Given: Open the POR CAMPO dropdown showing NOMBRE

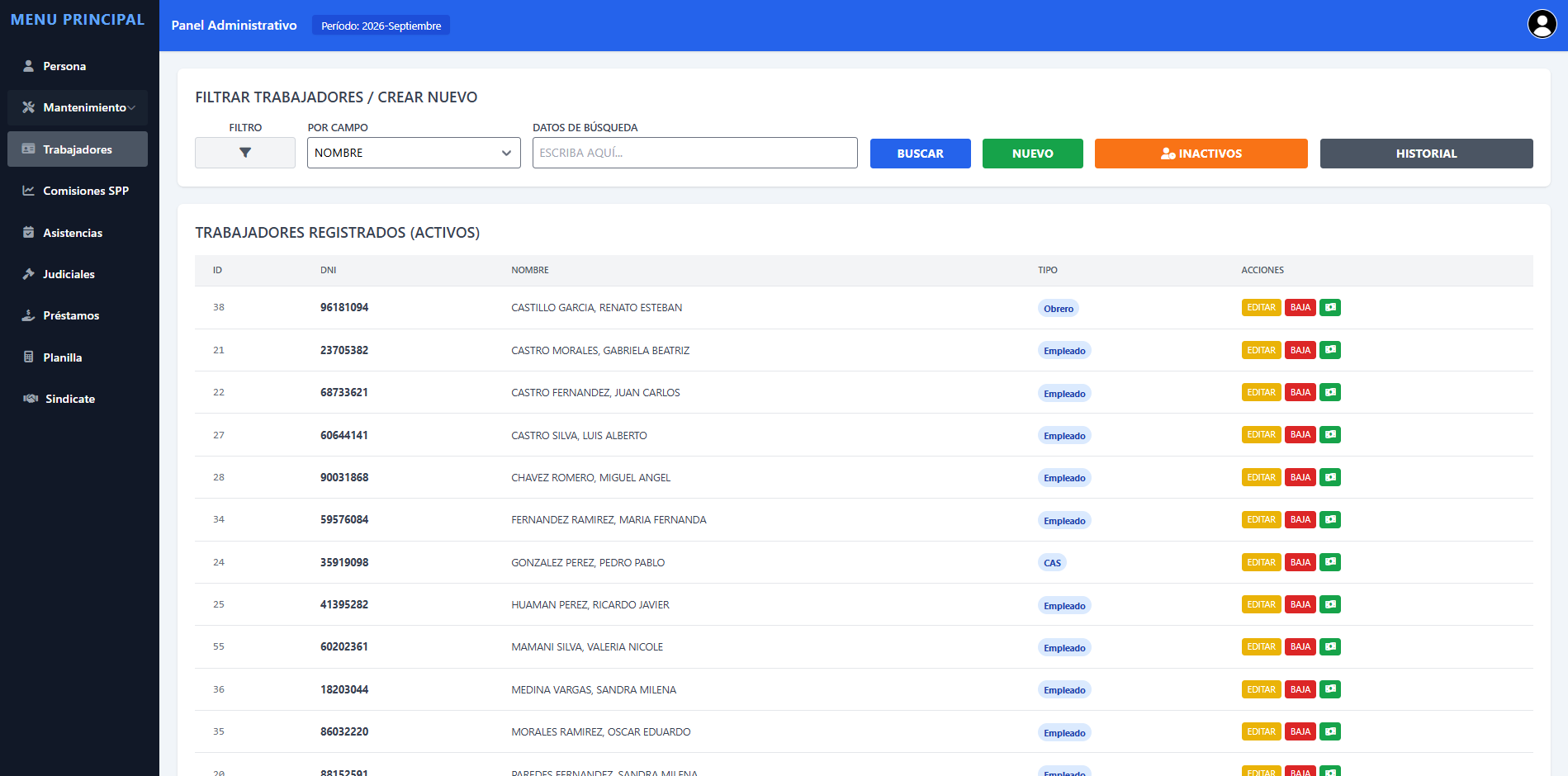Looking at the screenshot, I should 414,153.
